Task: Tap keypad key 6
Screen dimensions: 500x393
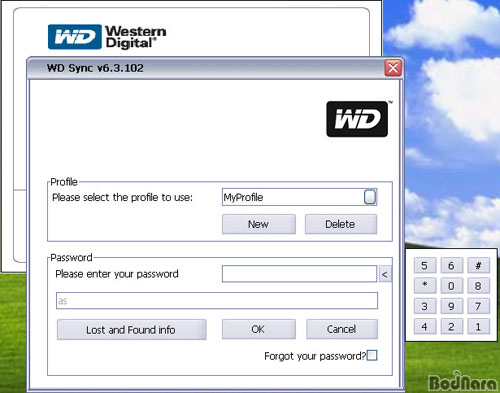Action: pyautogui.click(x=451, y=265)
